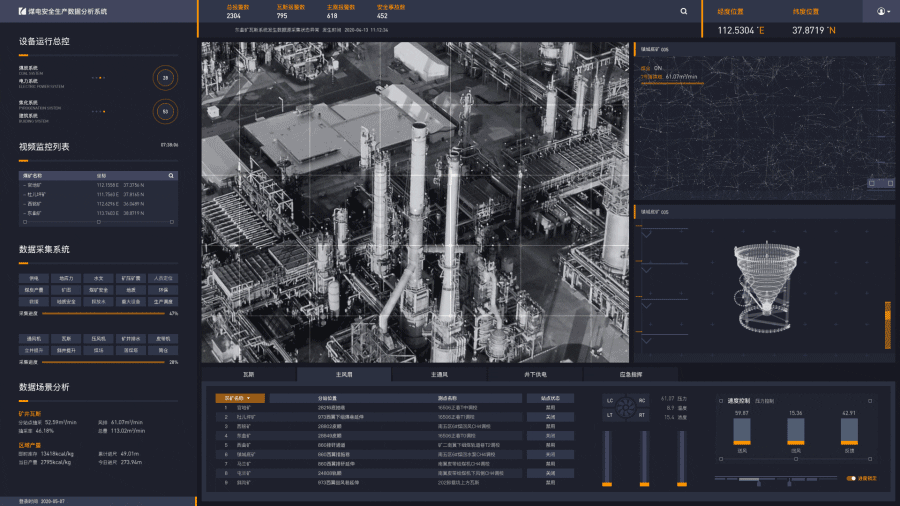Screen dimensions: 900x506
Task: Click the longitude value 112.5304 °E
Action: point(740,30)
